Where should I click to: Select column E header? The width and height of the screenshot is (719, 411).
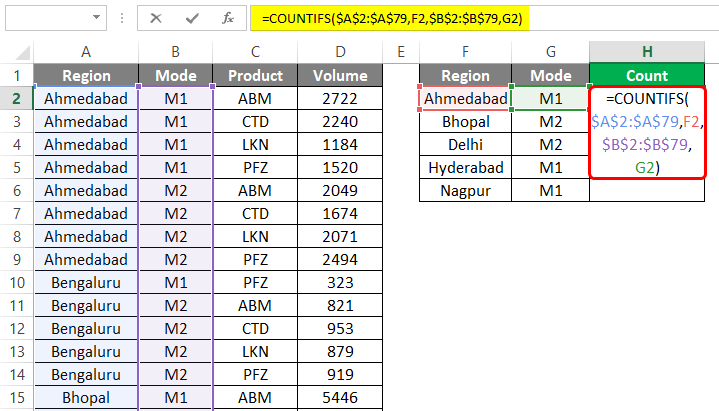pyautogui.click(x=400, y=52)
